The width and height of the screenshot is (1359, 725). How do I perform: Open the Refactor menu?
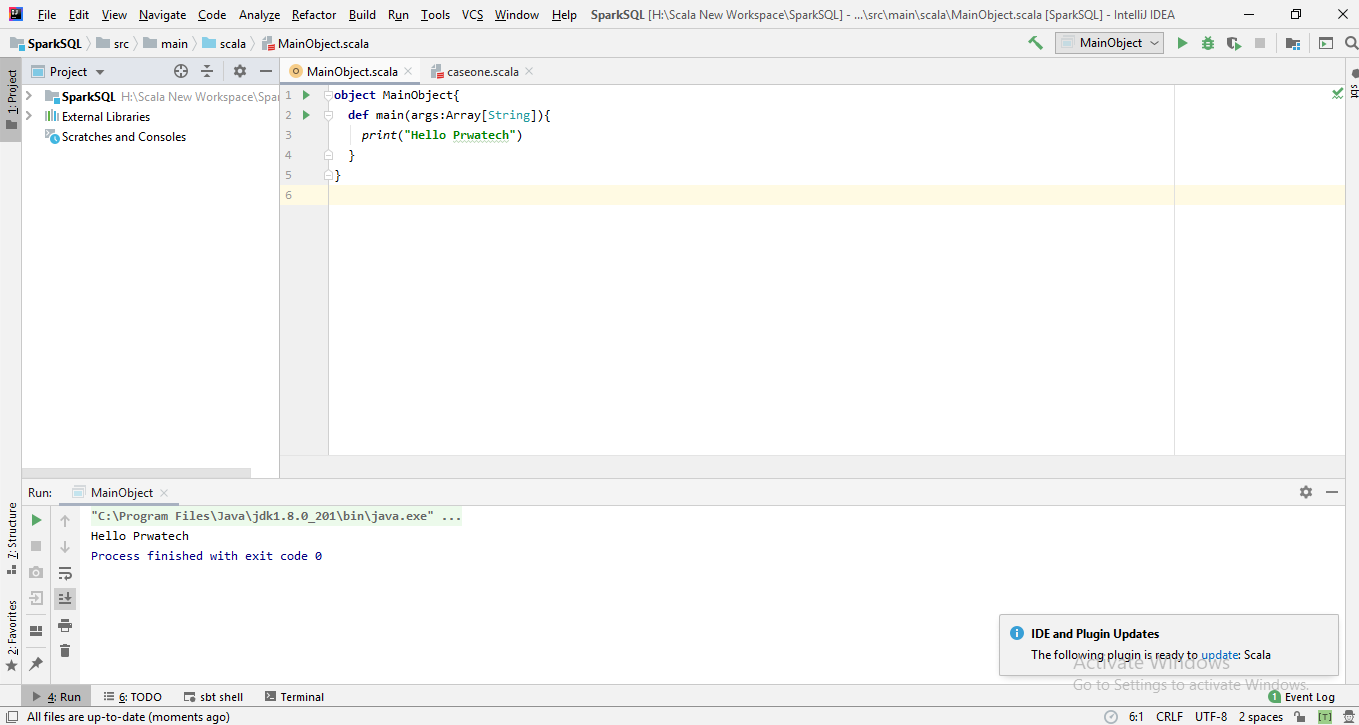coord(314,15)
